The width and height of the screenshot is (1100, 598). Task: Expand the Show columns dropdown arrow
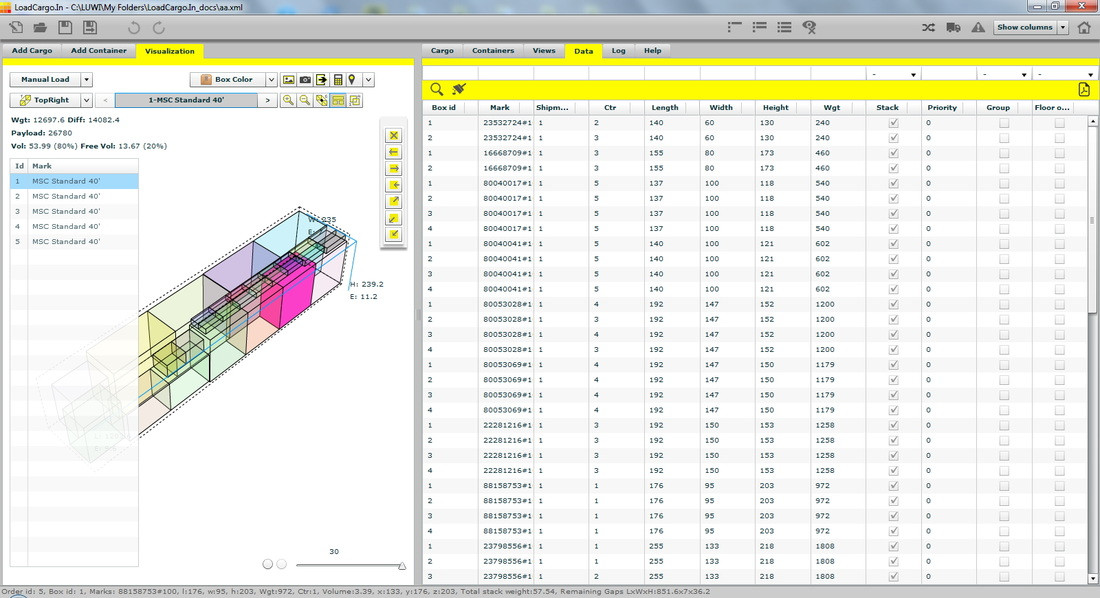[x=1062, y=27]
